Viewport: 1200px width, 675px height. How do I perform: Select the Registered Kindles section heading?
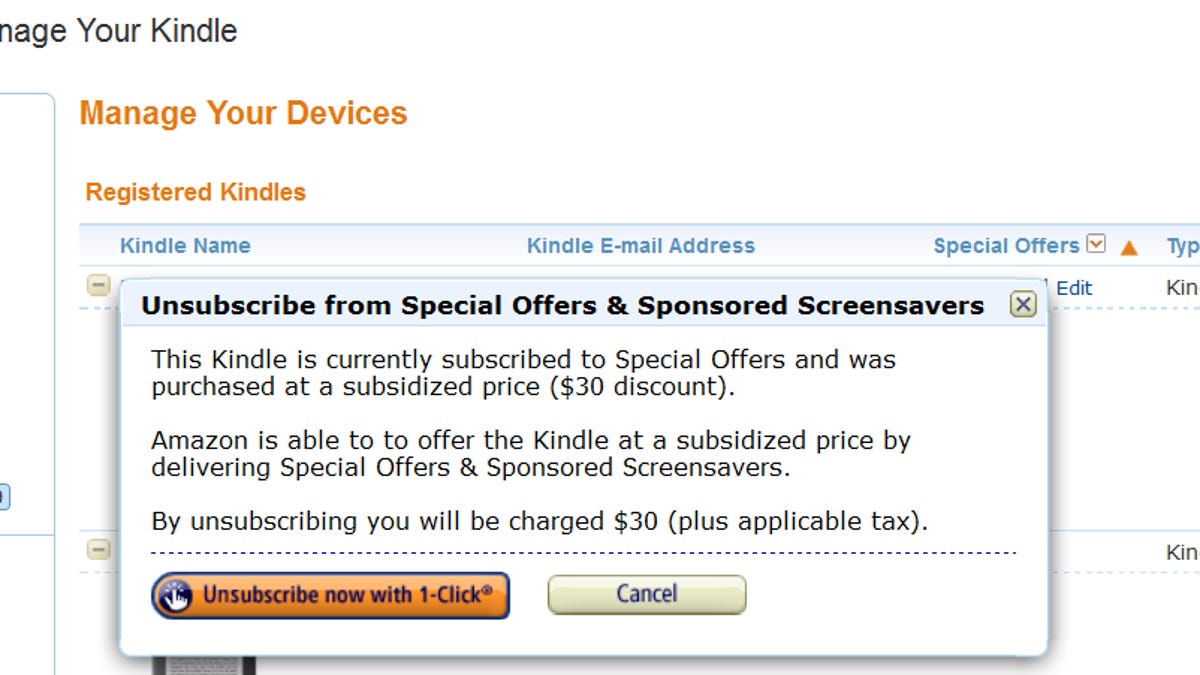(x=195, y=192)
